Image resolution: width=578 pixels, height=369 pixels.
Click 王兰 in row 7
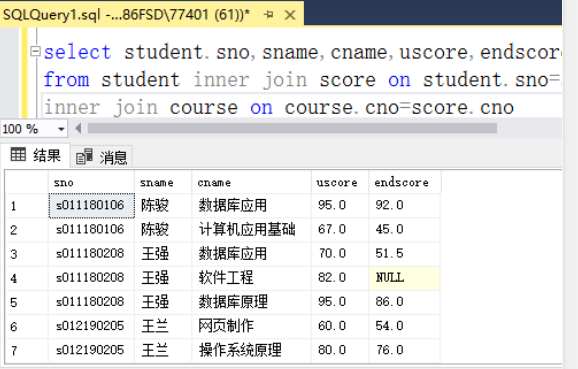pos(163,351)
